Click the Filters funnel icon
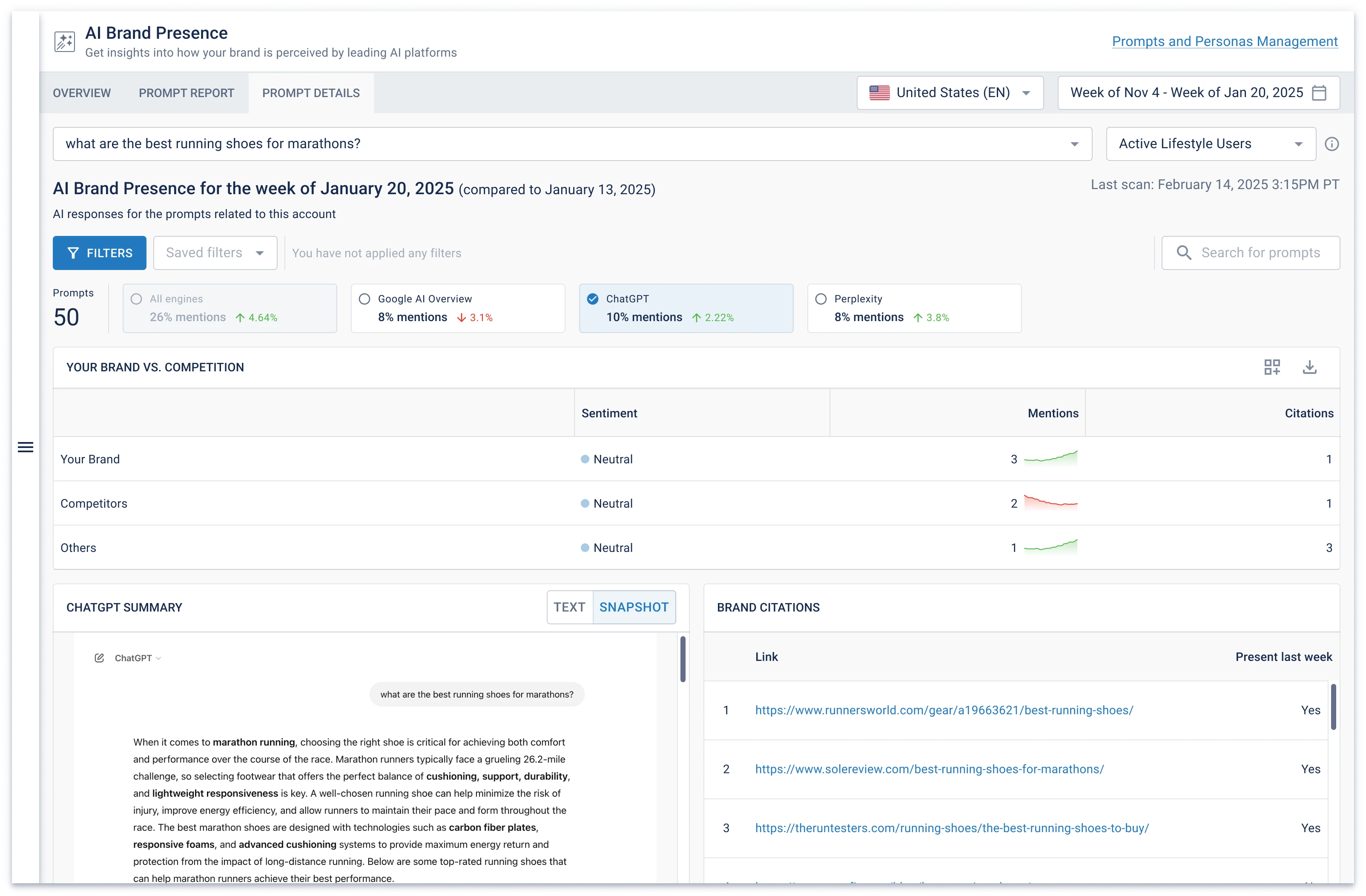 (x=74, y=253)
